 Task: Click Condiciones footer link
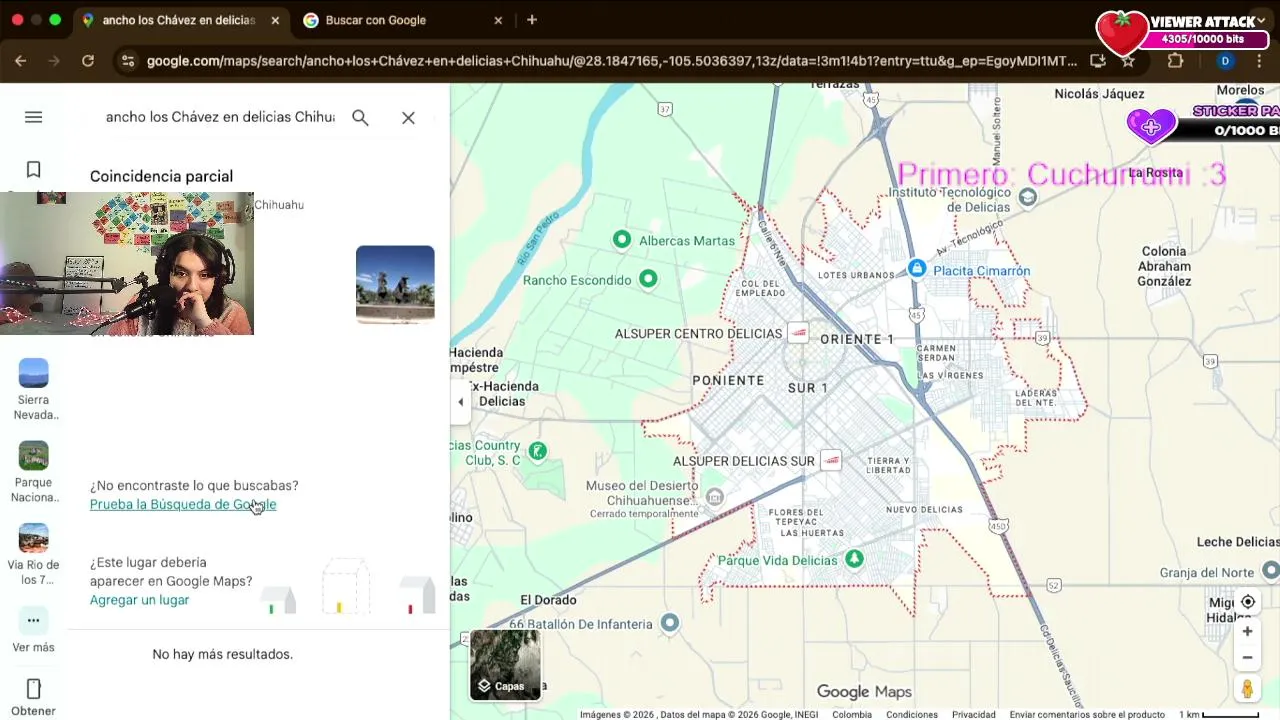point(912,714)
